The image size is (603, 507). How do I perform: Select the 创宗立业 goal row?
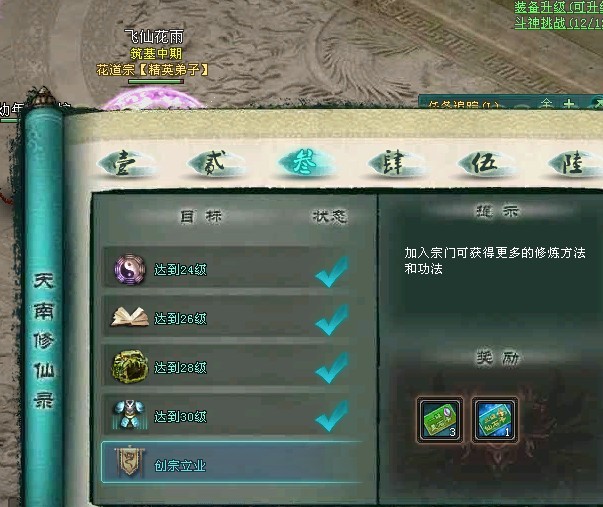click(232, 462)
